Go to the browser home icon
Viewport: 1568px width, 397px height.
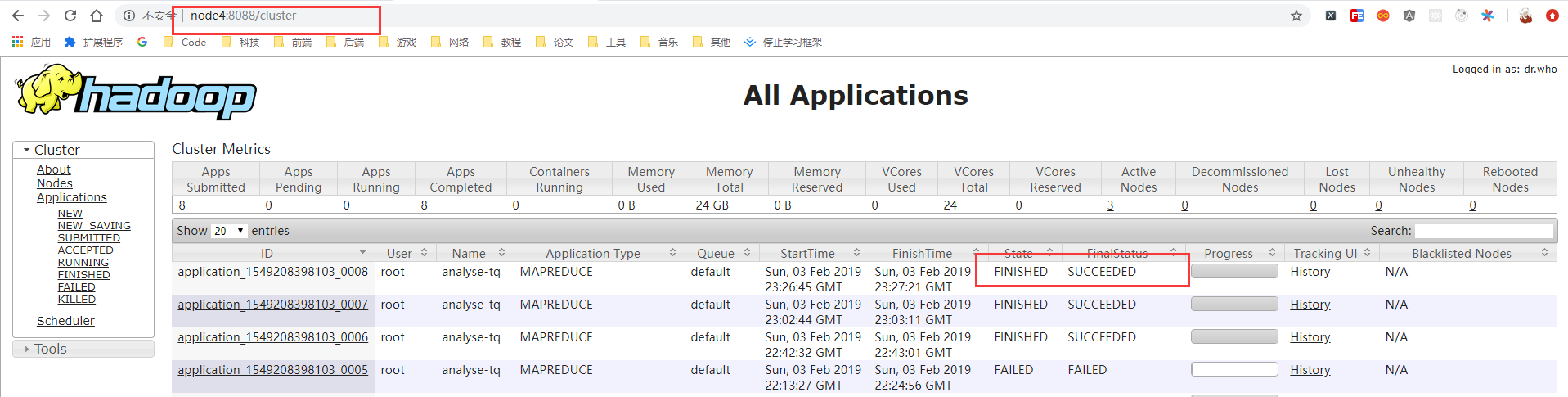point(97,16)
